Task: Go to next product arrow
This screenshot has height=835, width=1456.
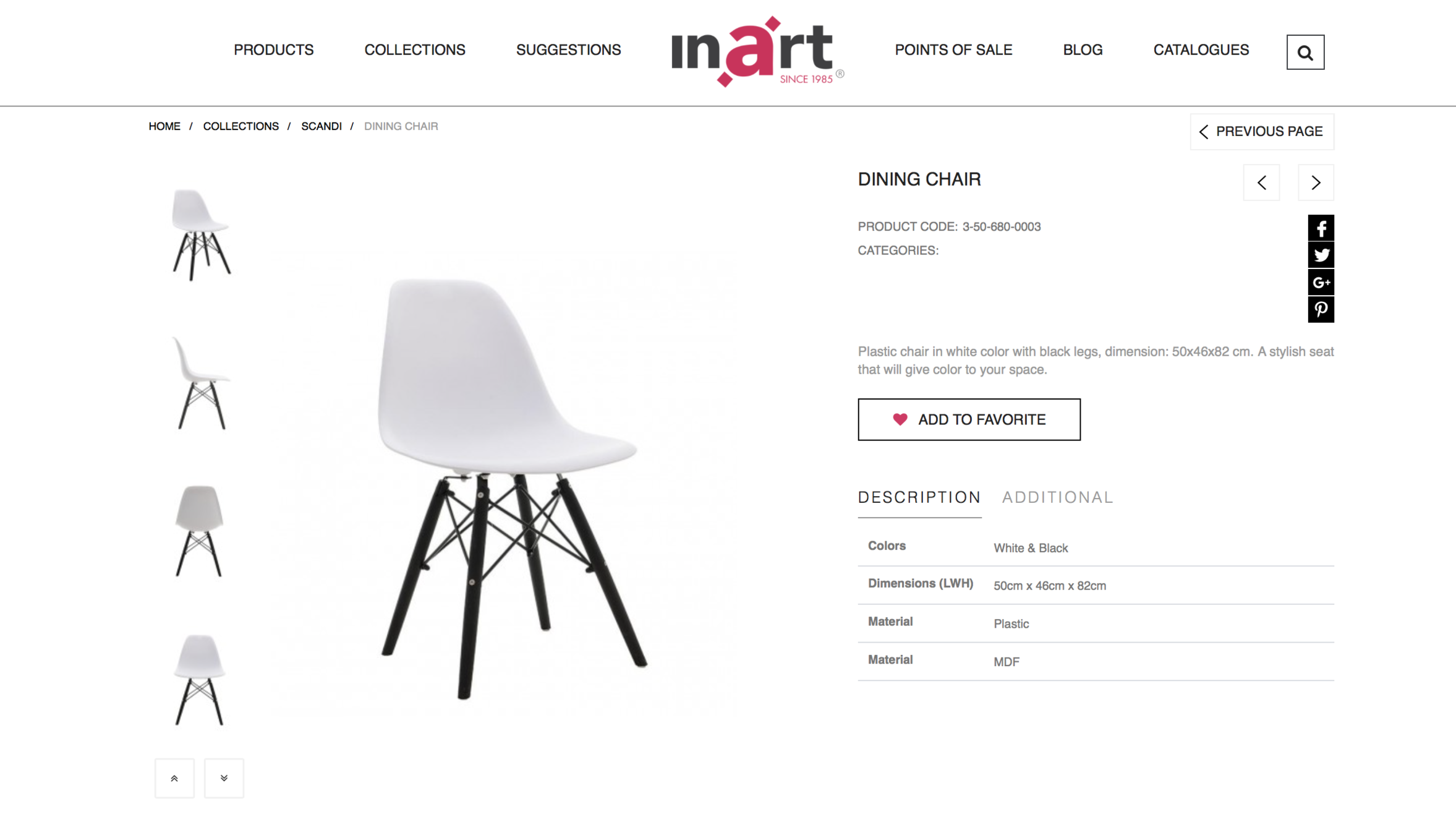Action: tap(1316, 182)
